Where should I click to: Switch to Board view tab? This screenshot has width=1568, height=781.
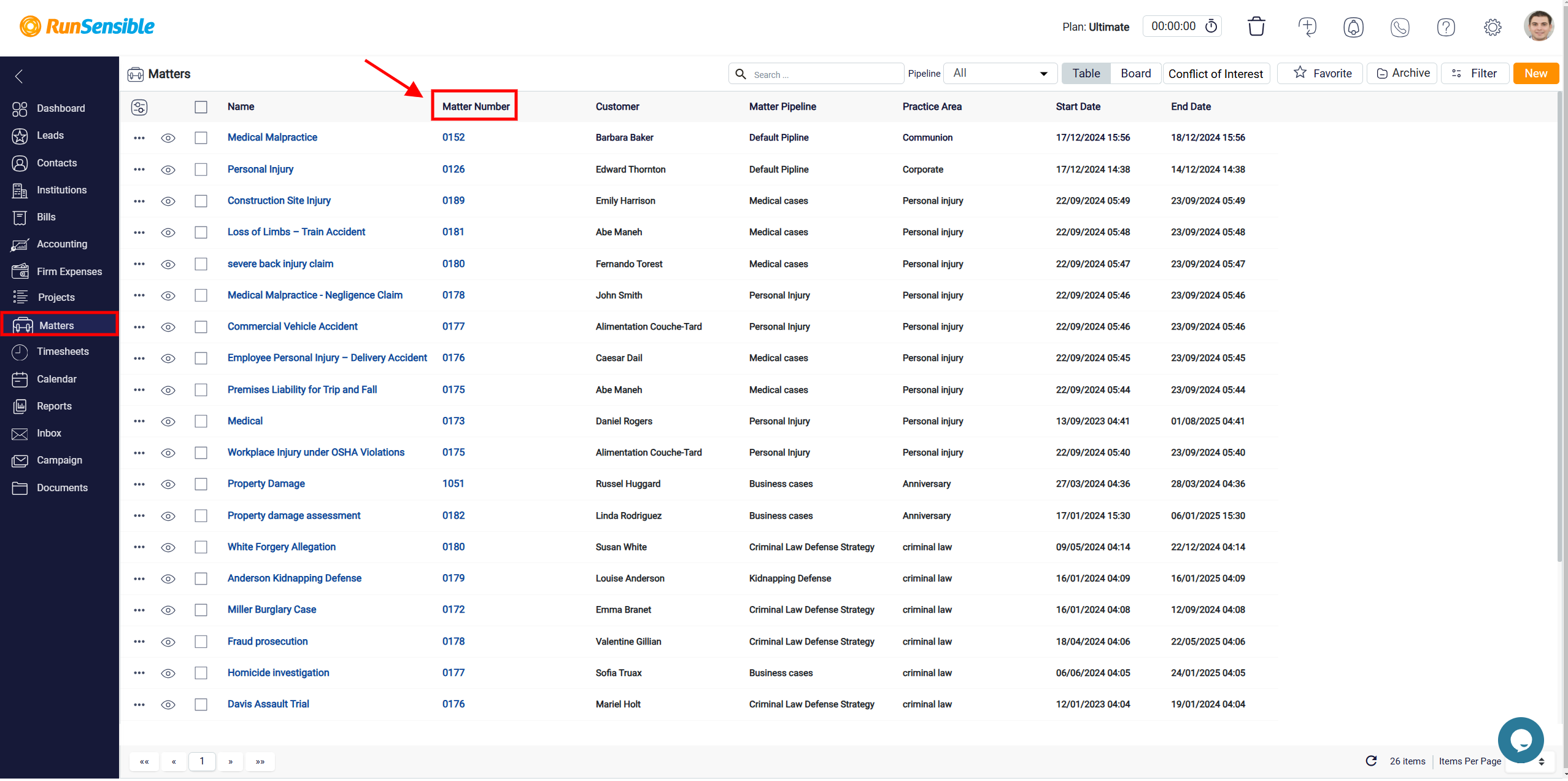coord(1133,73)
